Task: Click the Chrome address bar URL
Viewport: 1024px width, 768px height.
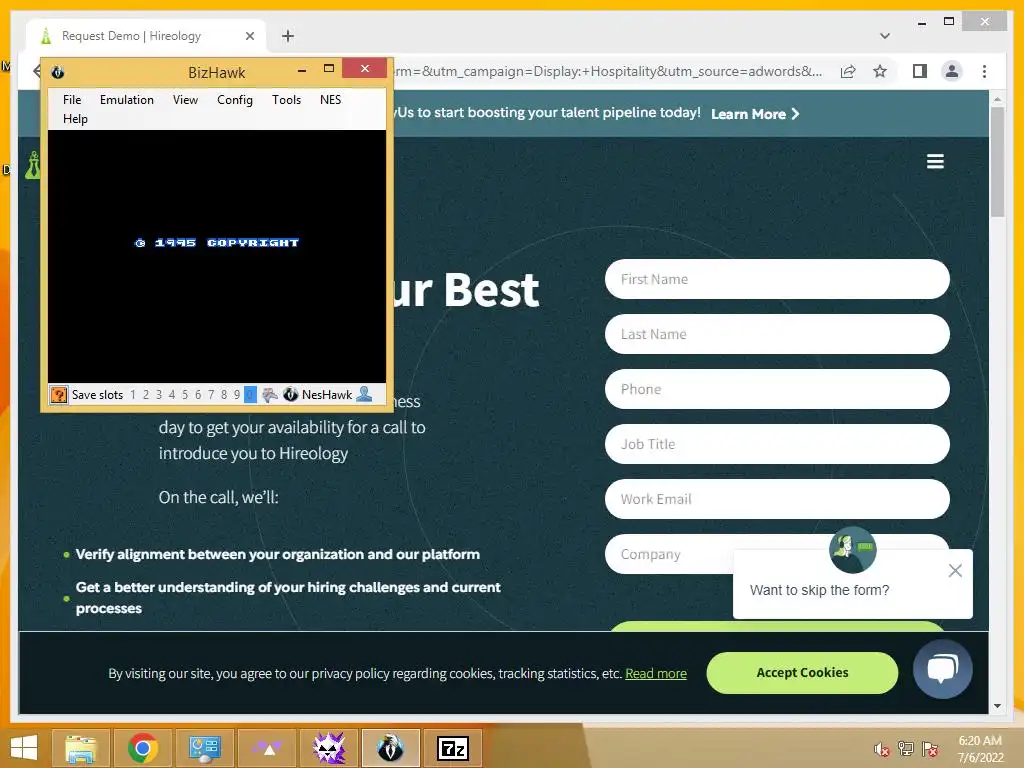Action: (607, 71)
